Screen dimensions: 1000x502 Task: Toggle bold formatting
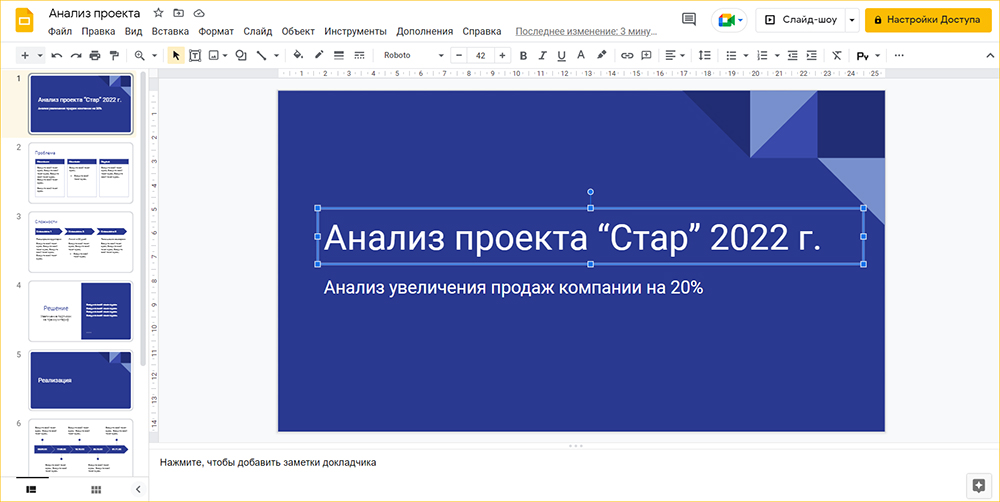tap(523, 55)
